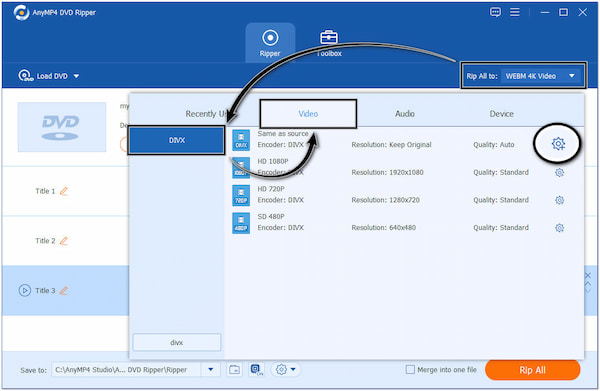
Task: Click the DVD thumbnail
Action: 62,127
